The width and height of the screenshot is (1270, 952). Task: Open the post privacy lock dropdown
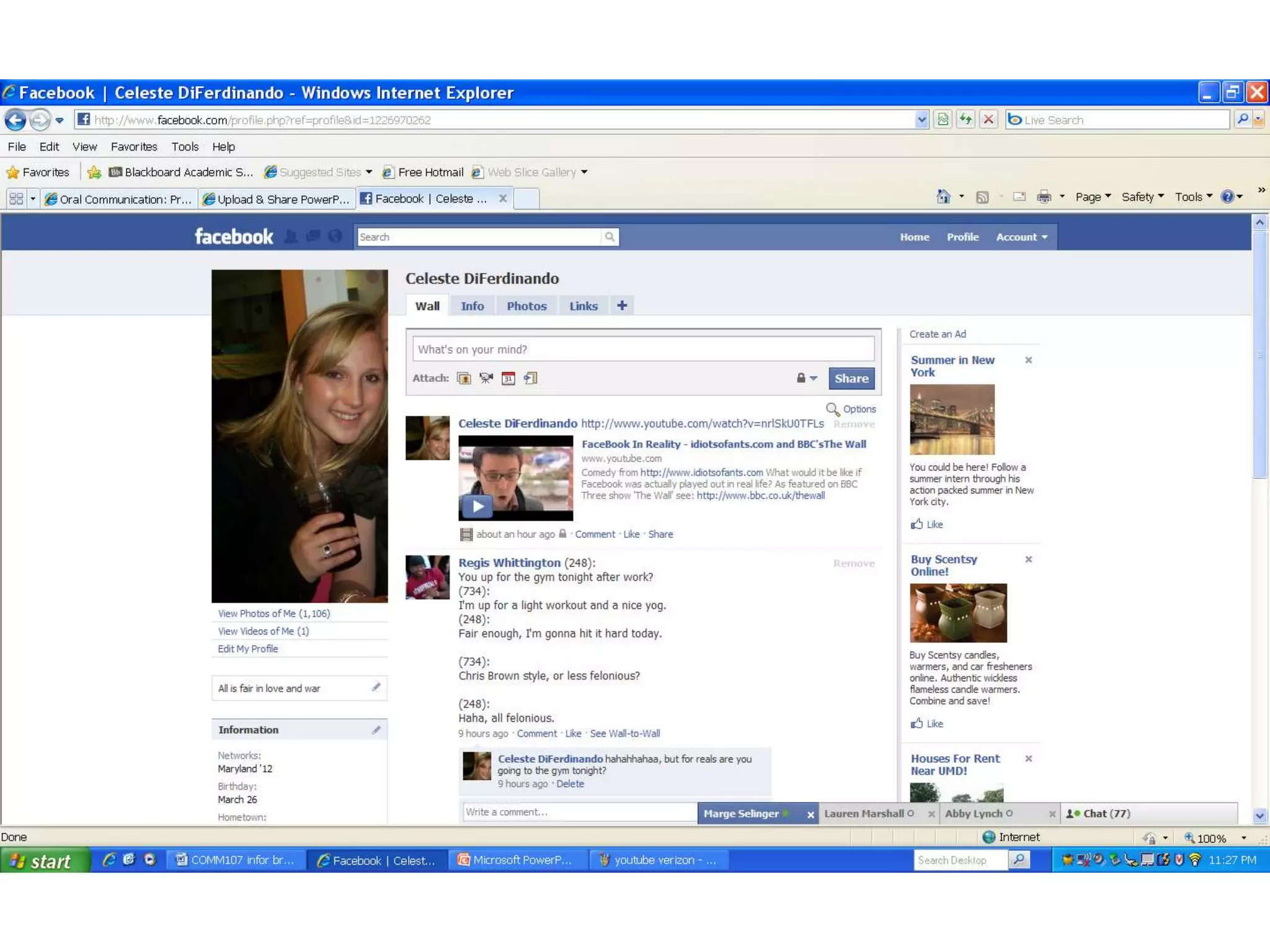click(x=806, y=378)
